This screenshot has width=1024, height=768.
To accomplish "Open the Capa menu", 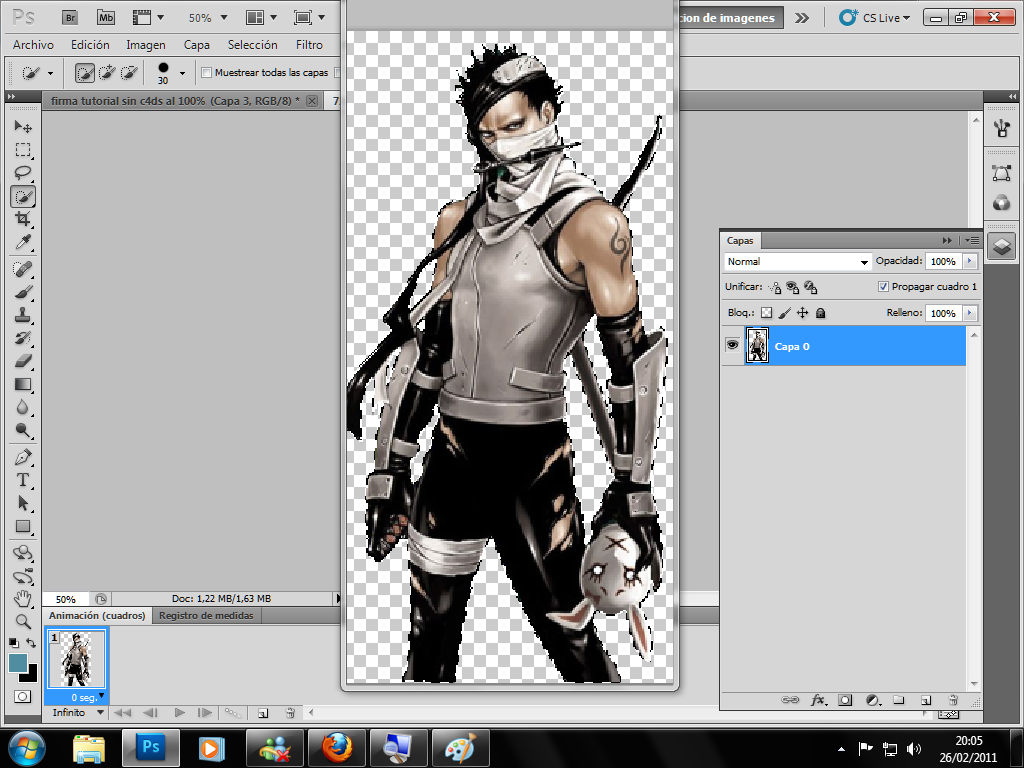I will (197, 44).
